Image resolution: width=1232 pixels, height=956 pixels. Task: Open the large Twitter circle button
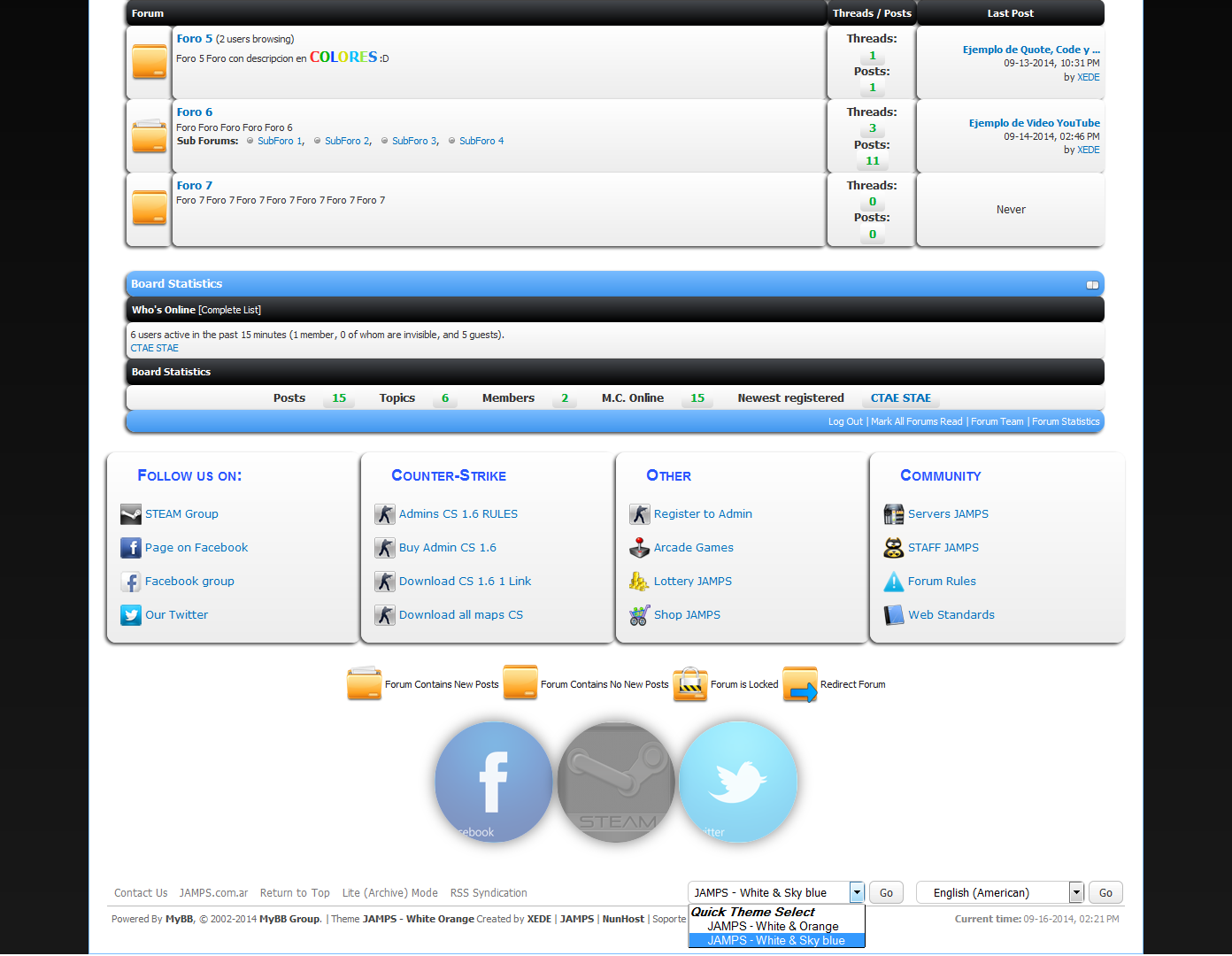tap(738, 782)
